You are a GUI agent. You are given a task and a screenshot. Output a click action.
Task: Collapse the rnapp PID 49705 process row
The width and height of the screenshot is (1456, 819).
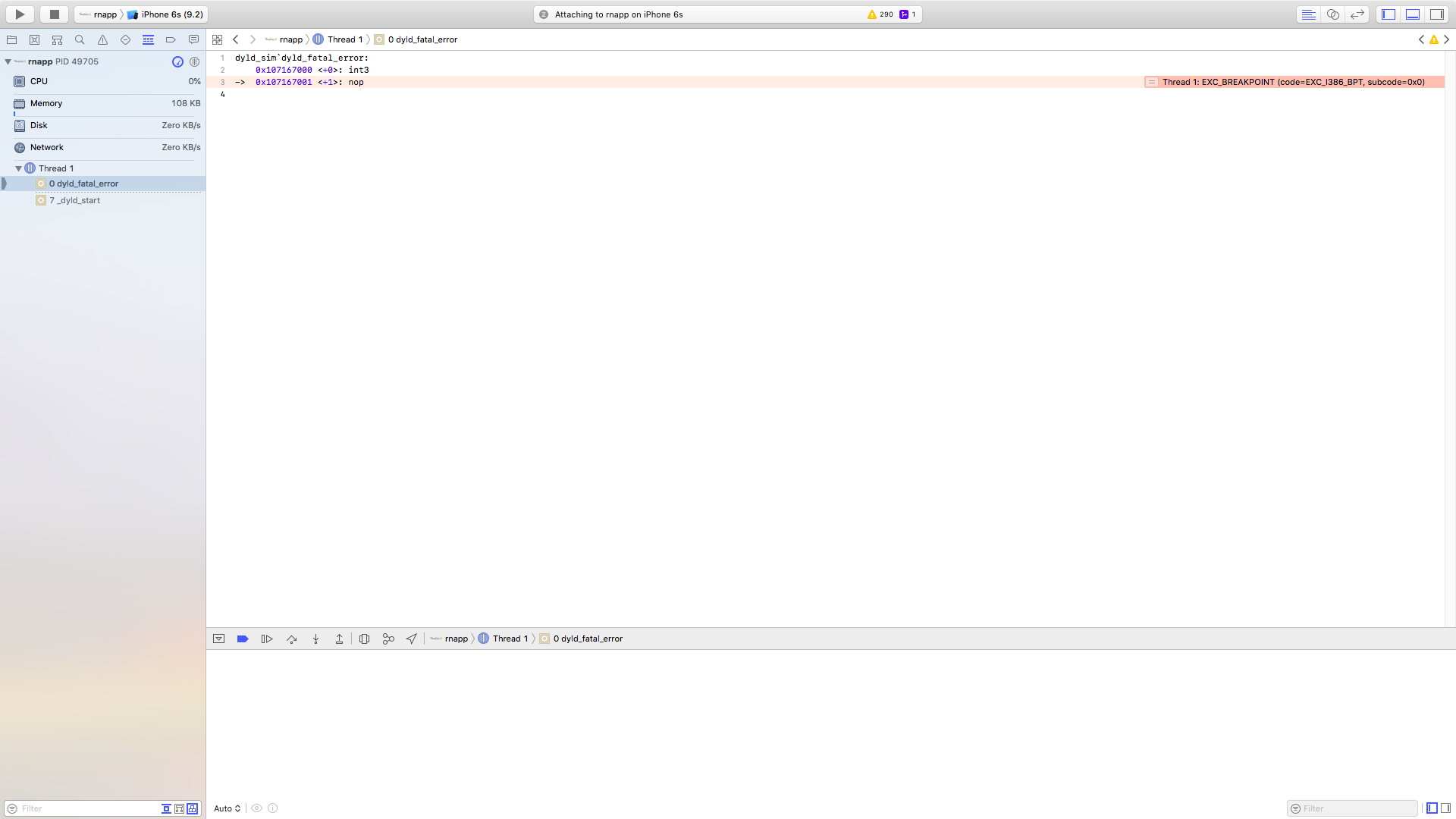tap(8, 61)
